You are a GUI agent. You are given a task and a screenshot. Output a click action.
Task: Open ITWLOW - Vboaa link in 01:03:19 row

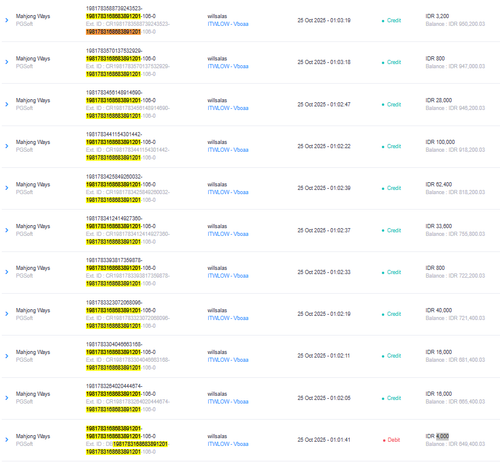pyautogui.click(x=228, y=24)
